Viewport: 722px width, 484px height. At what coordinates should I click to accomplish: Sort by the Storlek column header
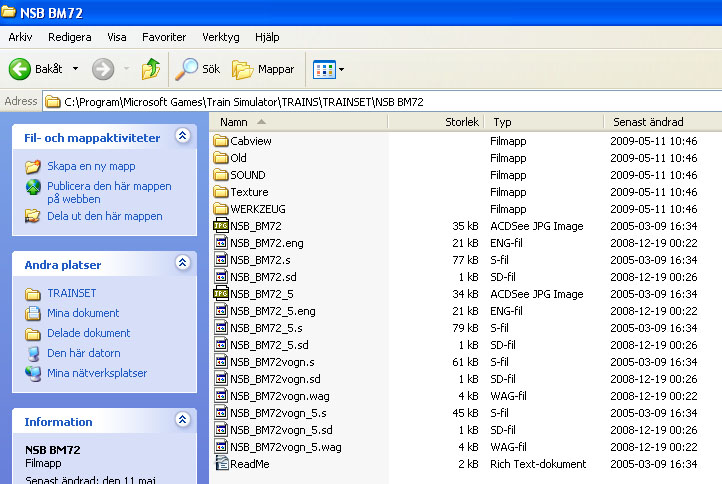click(x=436, y=122)
